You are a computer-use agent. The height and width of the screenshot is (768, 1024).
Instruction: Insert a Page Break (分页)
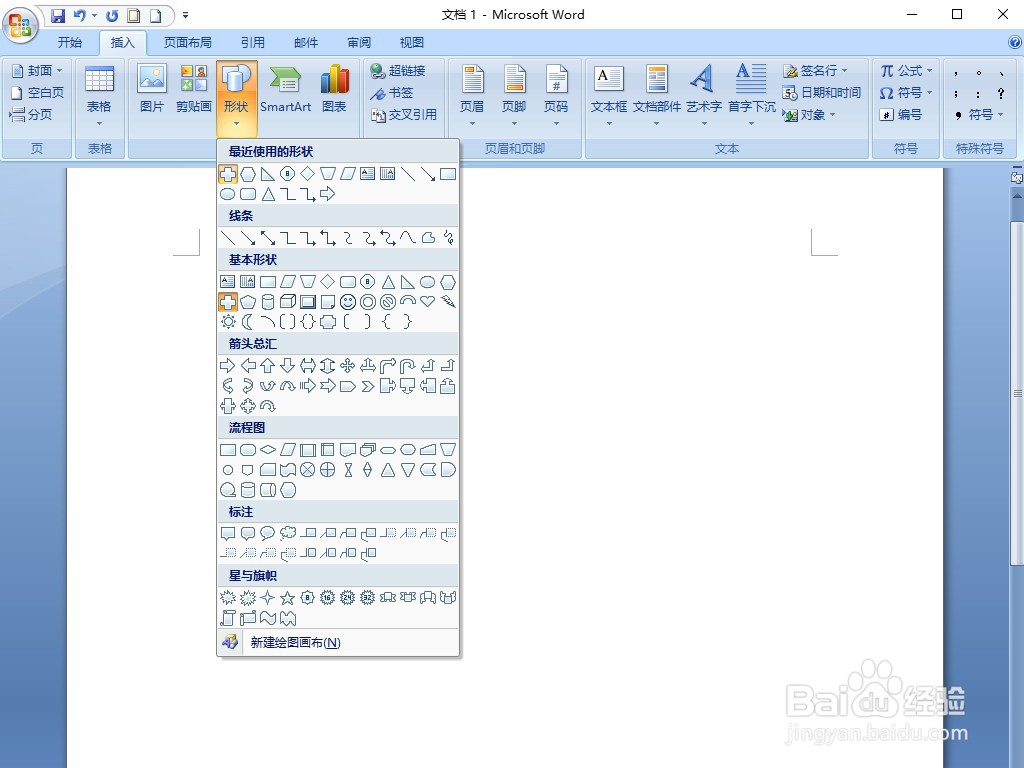tap(31, 115)
